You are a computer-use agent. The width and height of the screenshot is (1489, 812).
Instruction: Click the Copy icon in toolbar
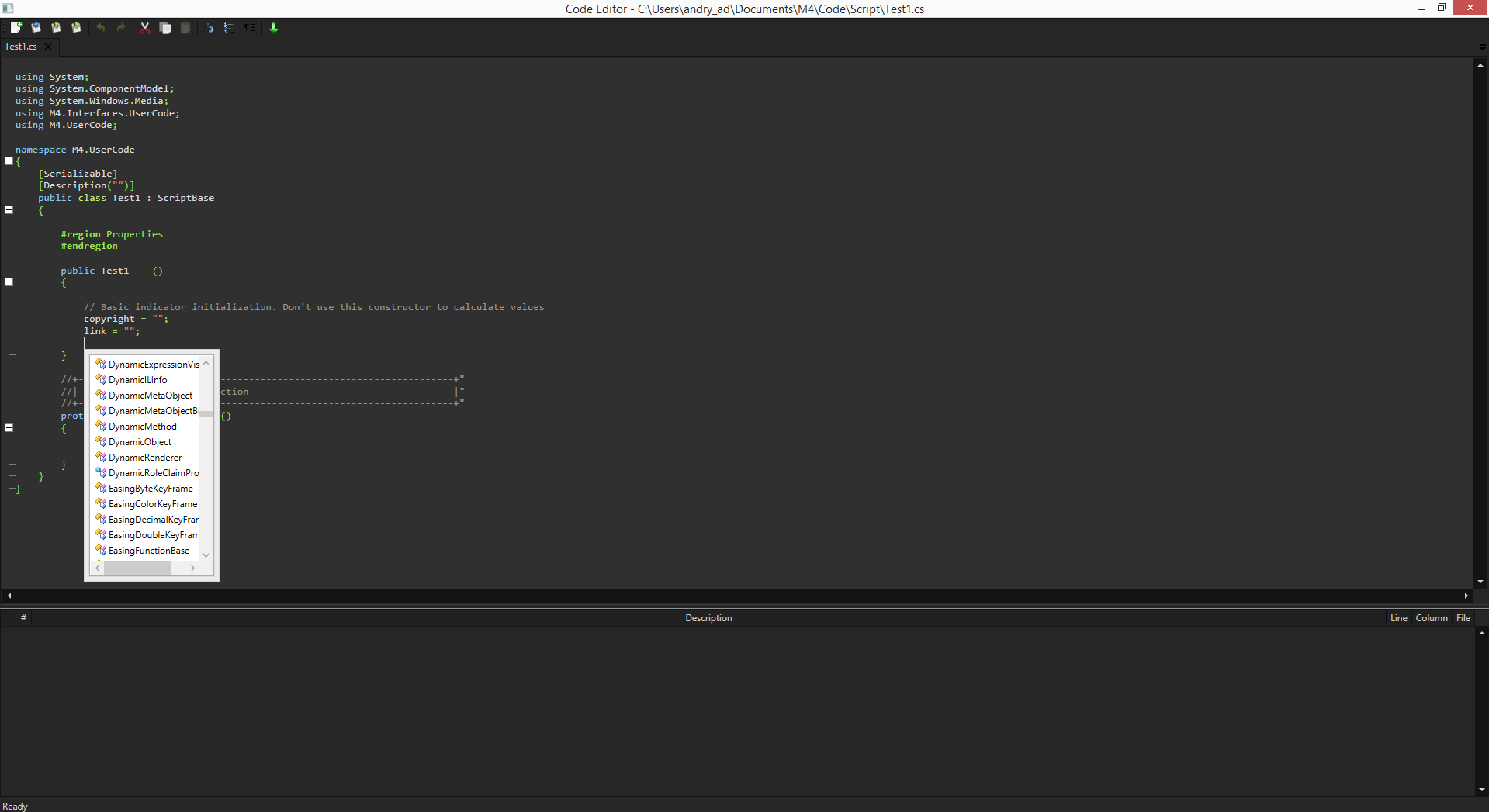[x=165, y=28]
